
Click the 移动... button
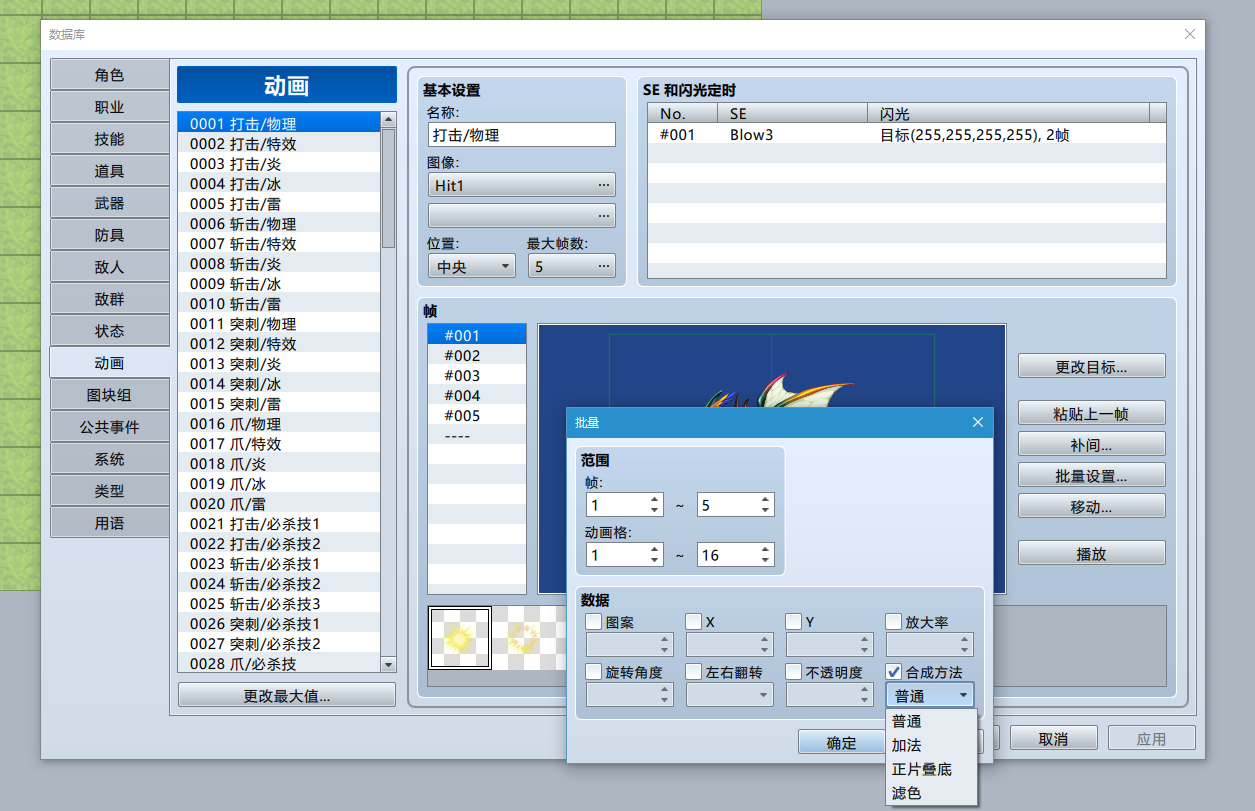[1092, 506]
